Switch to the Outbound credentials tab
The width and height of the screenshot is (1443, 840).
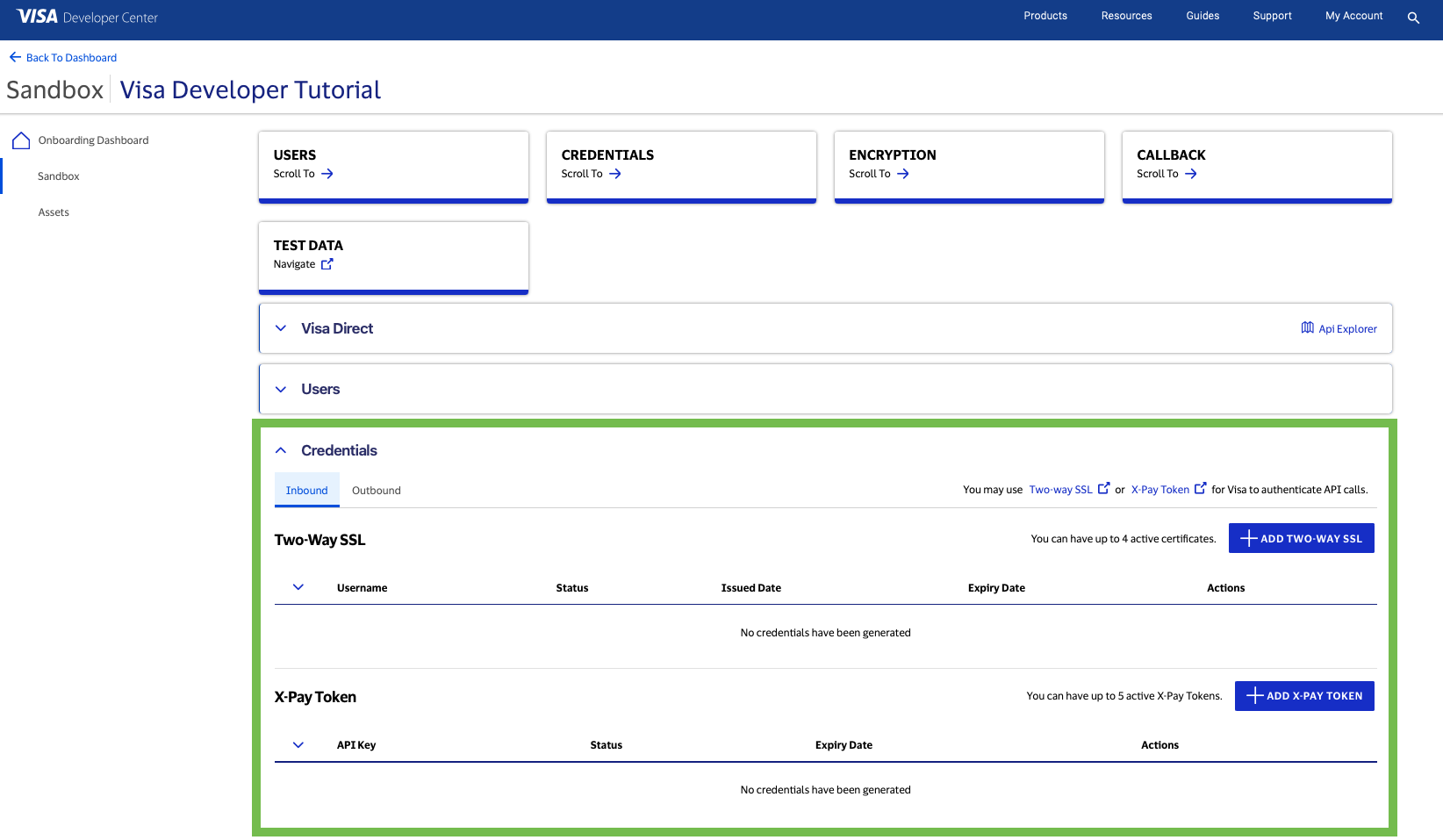pos(376,491)
